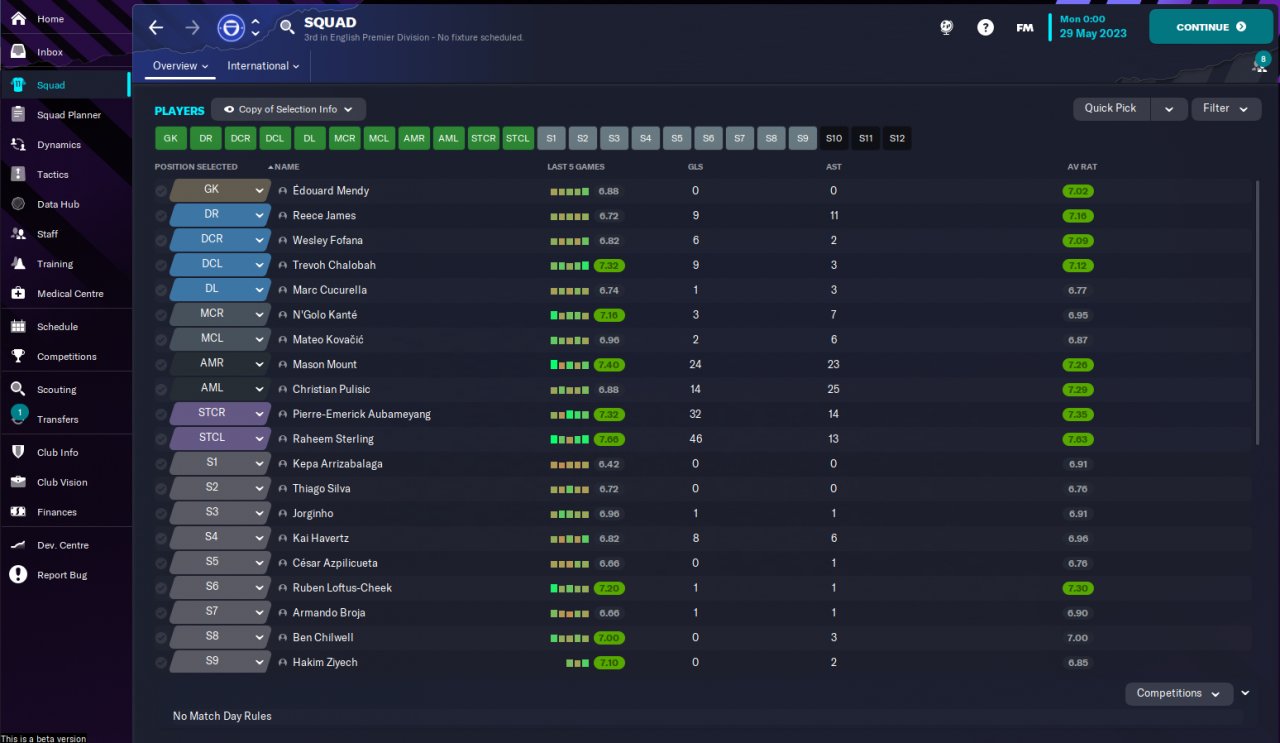Open the Squad Planner clipboard icon

[x=18, y=115]
